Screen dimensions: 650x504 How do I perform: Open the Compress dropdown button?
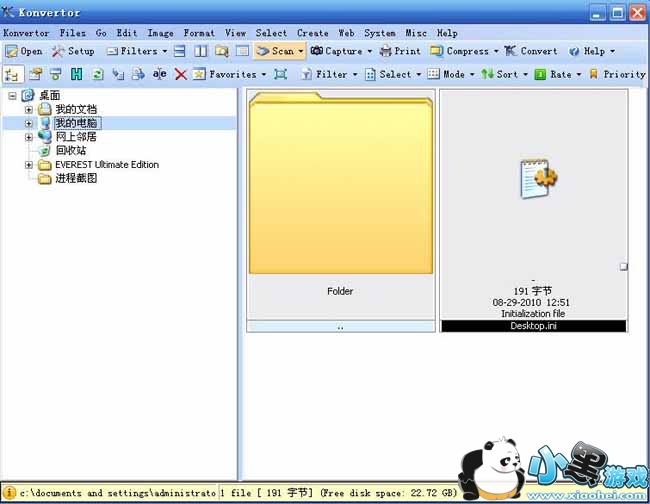pos(464,51)
